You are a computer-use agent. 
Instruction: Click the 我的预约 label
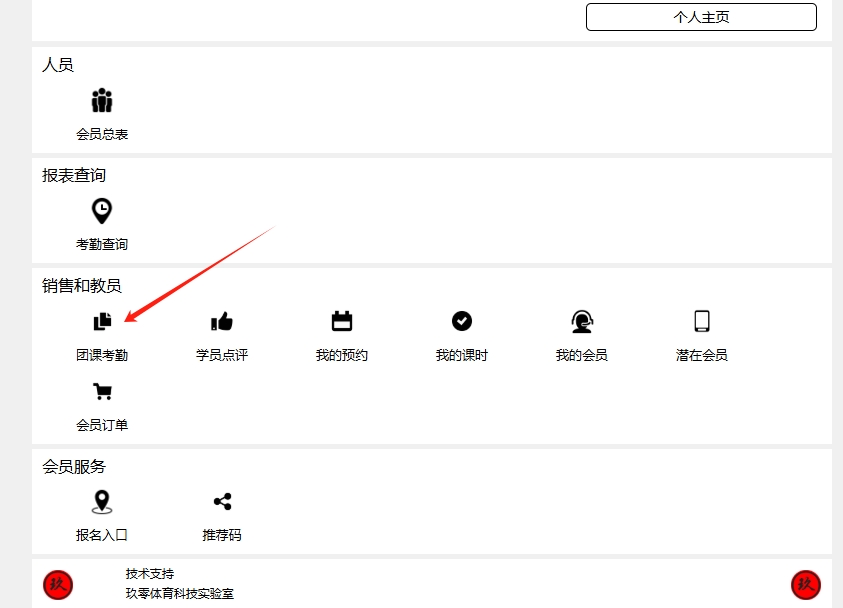[342, 355]
